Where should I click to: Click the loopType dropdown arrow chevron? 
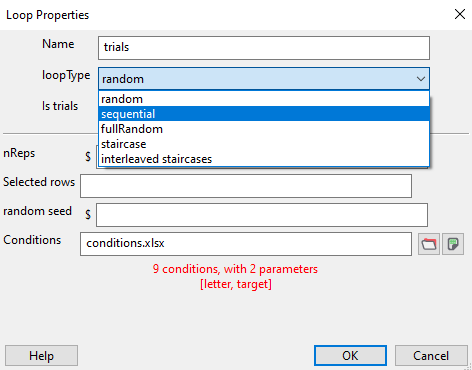click(421, 79)
